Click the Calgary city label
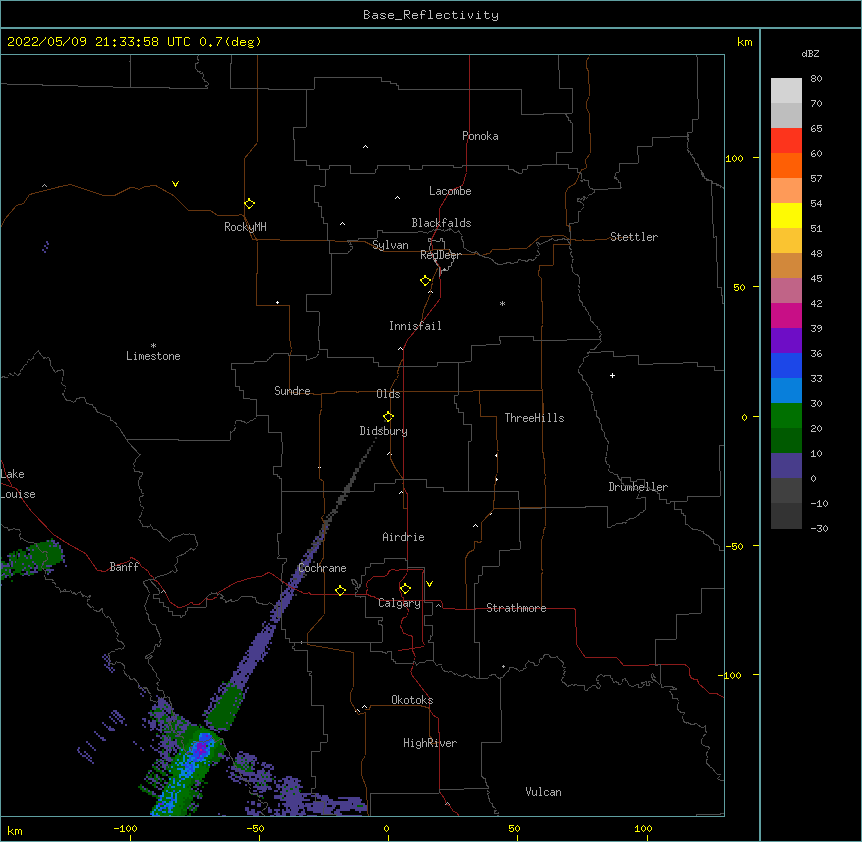 pos(399,603)
